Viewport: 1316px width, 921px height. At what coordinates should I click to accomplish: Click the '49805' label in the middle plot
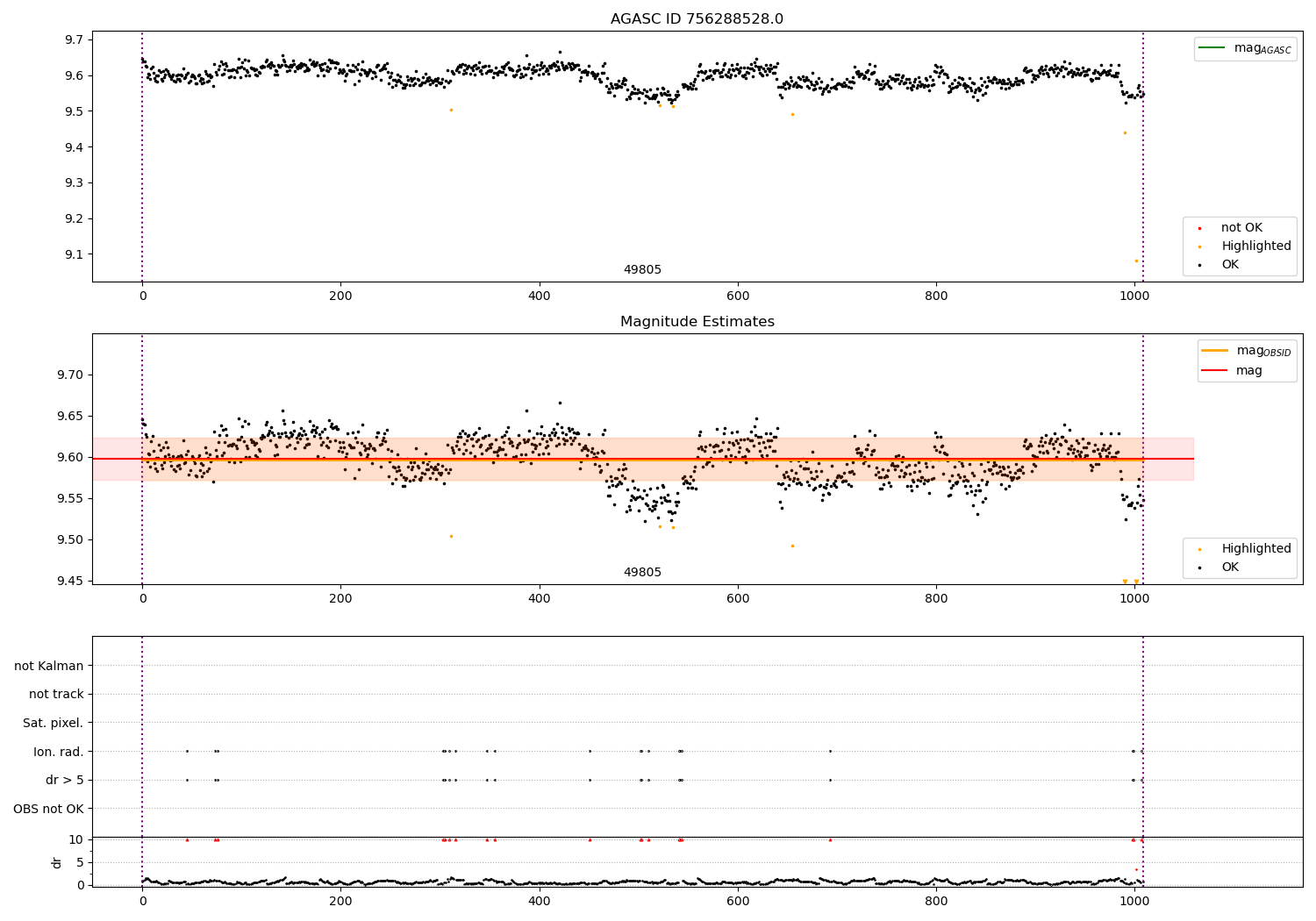point(642,573)
